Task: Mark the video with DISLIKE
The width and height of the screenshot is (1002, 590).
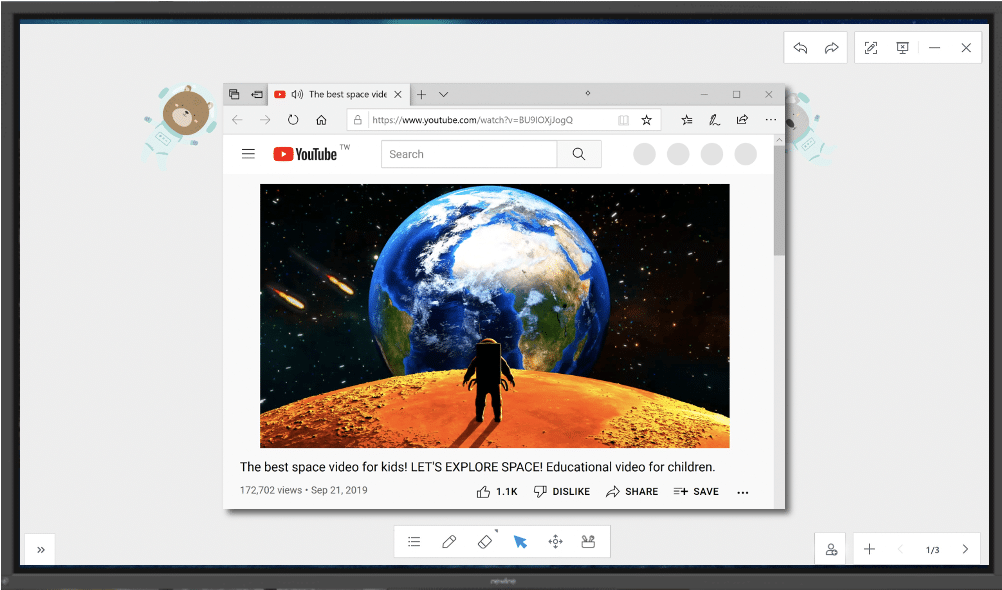Action: tap(562, 492)
